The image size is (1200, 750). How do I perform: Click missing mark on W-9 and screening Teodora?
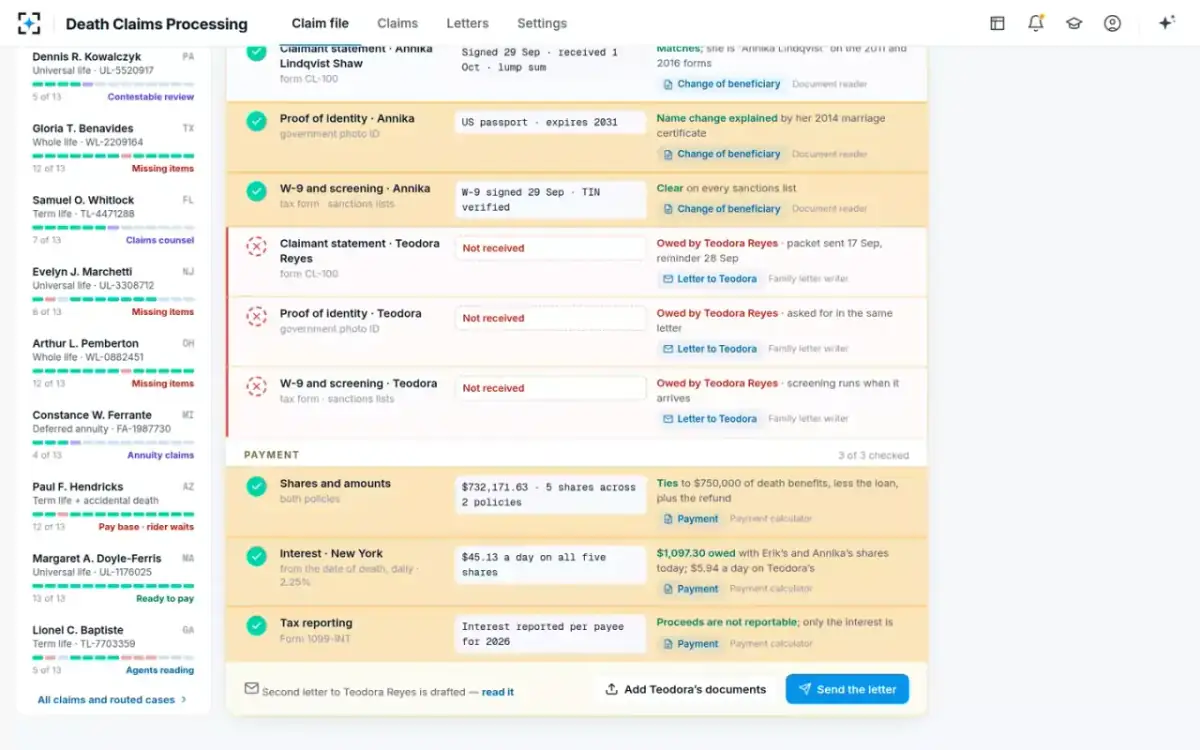(x=257, y=386)
